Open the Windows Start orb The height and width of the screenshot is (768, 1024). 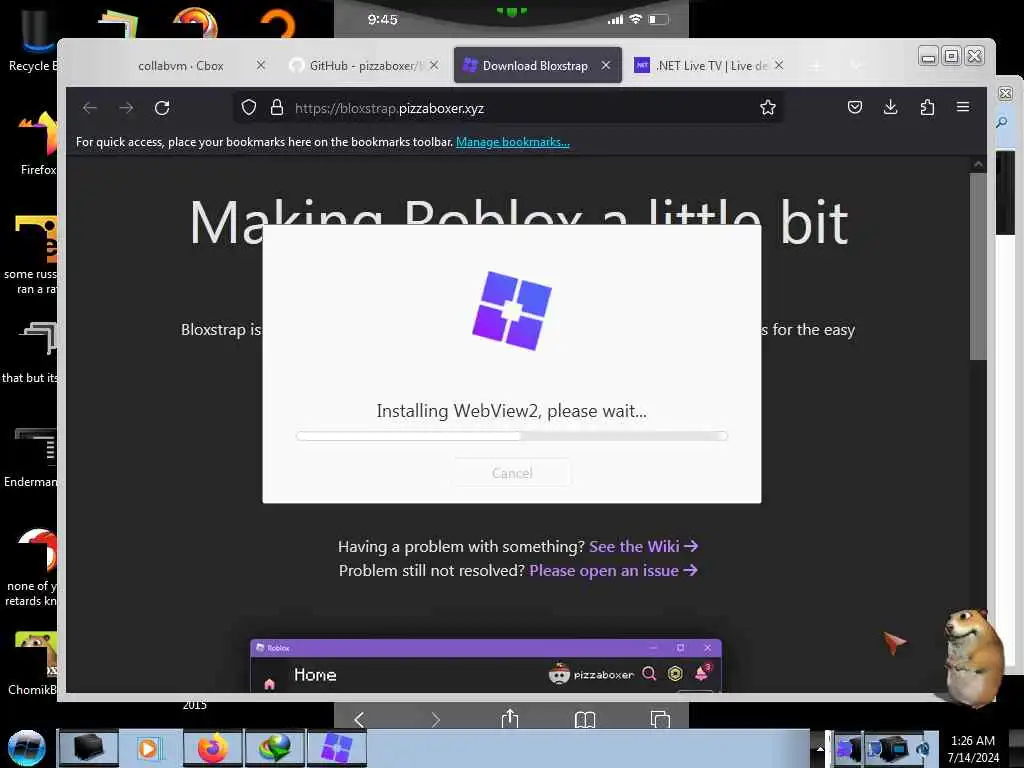click(x=26, y=748)
